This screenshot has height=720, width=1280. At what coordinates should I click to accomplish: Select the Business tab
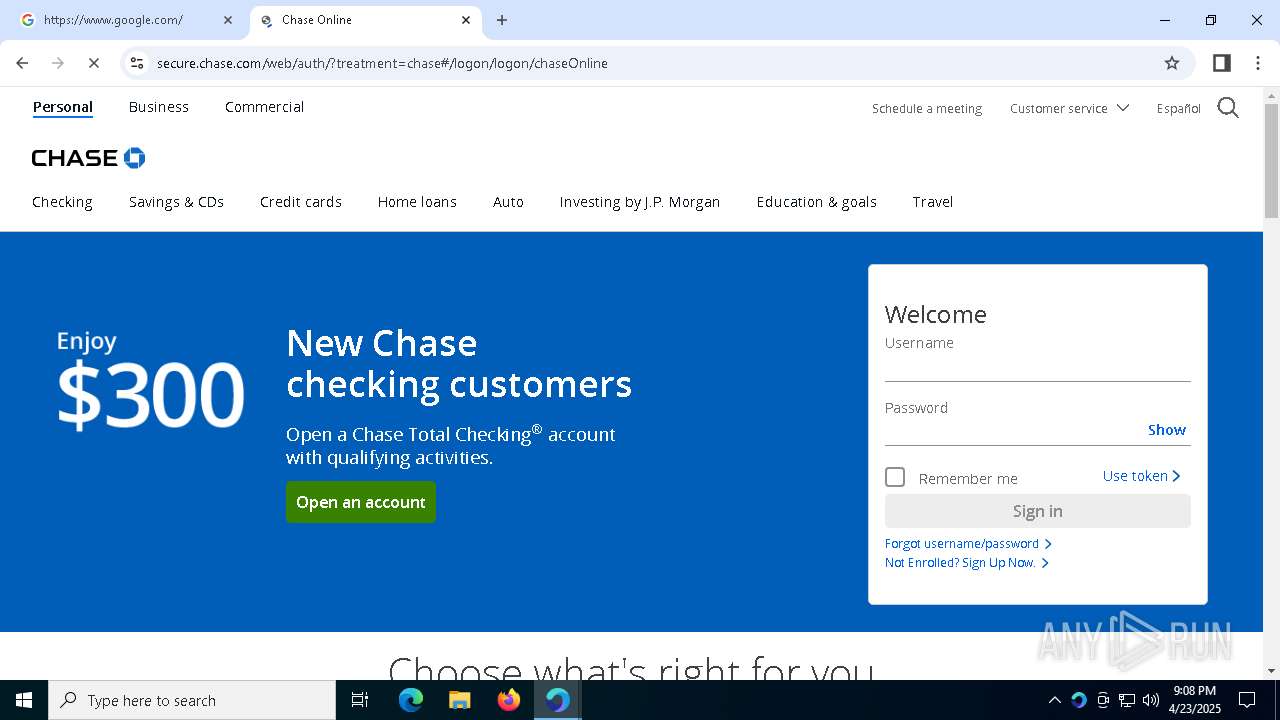pyautogui.click(x=159, y=107)
